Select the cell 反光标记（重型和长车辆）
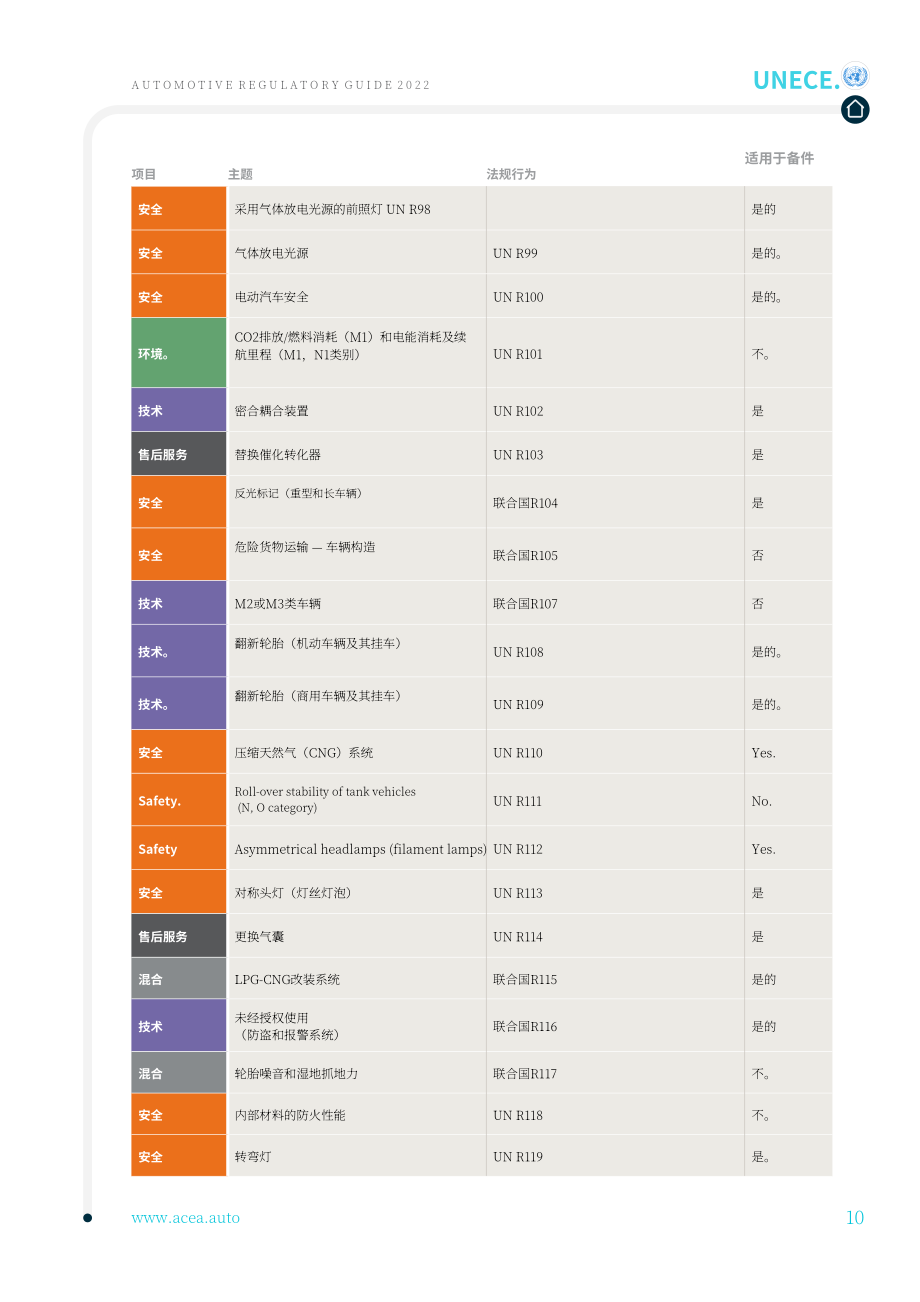920x1302 pixels. [357, 502]
